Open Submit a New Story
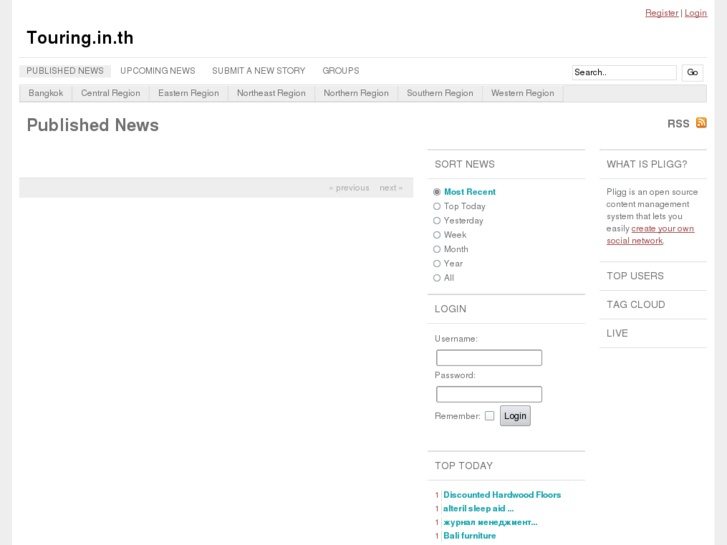Viewport: 727px width, 545px height. 259,71
